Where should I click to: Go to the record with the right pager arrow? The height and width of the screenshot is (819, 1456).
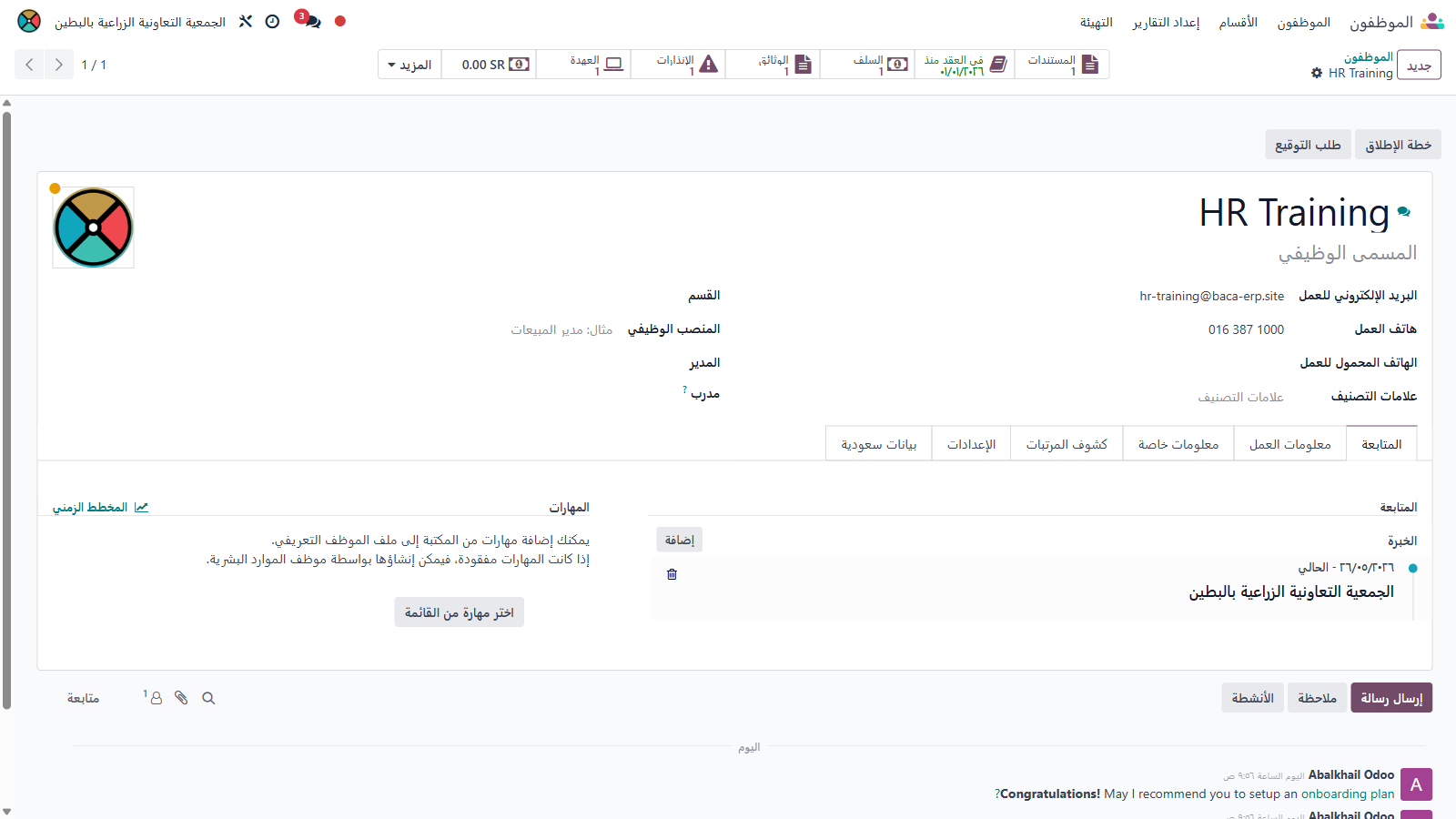point(58,65)
